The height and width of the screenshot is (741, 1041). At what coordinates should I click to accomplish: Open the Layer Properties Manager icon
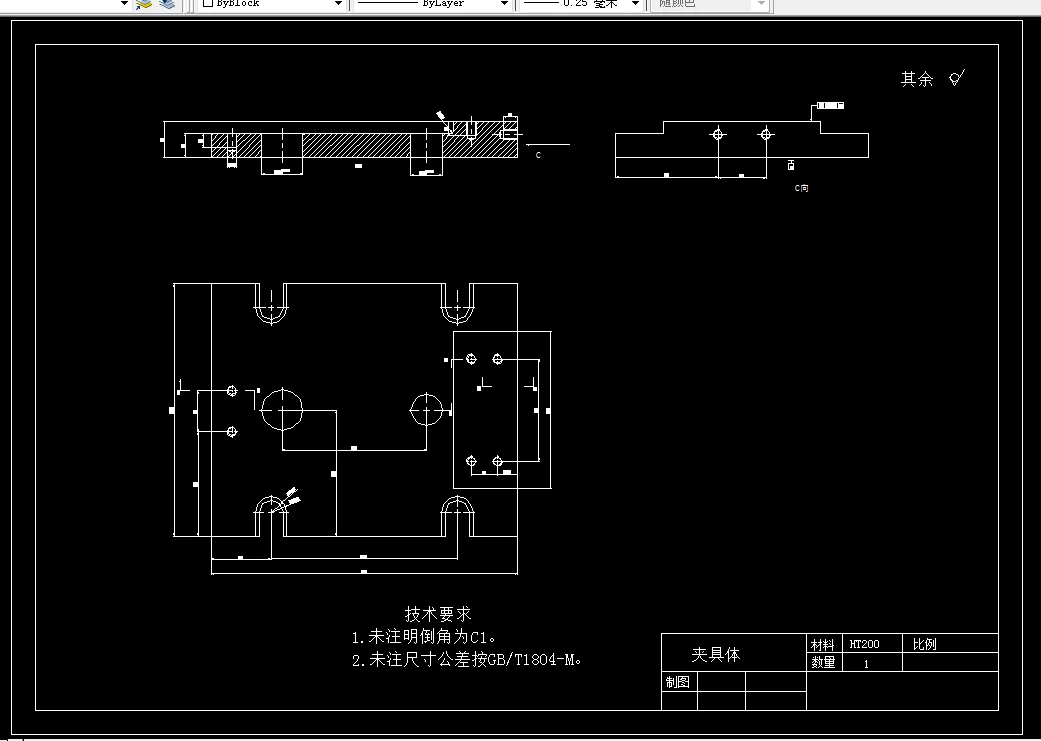[x=167, y=3]
